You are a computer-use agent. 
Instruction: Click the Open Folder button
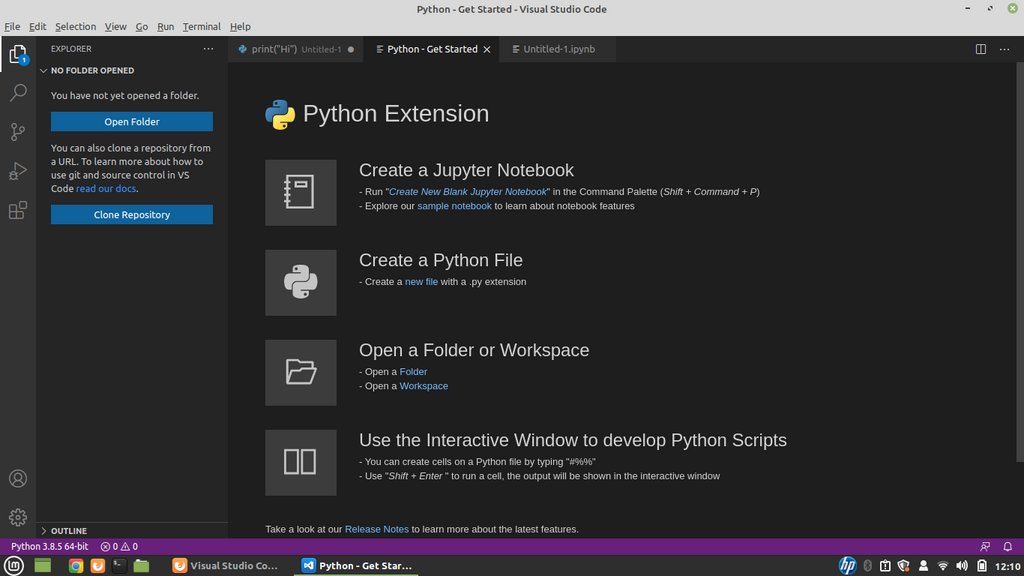[131, 121]
